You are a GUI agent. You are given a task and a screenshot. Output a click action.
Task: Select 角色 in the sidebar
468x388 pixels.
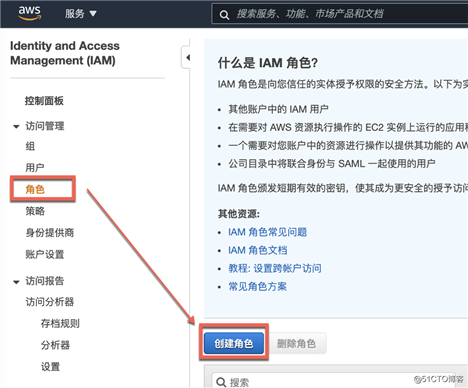point(35,189)
